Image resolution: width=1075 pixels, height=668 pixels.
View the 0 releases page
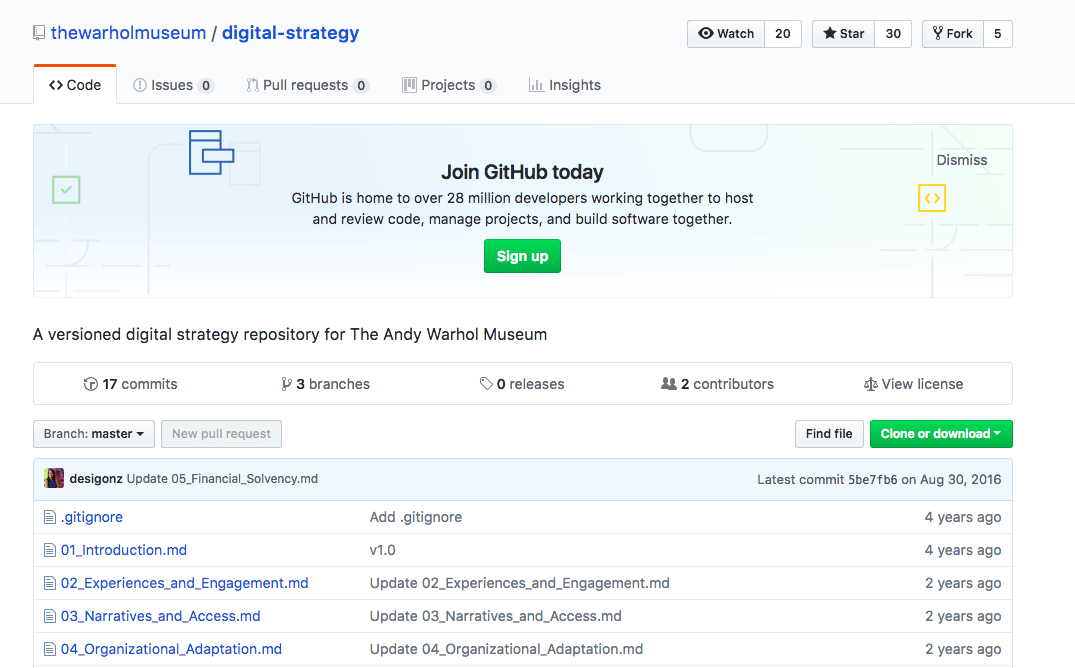522,384
